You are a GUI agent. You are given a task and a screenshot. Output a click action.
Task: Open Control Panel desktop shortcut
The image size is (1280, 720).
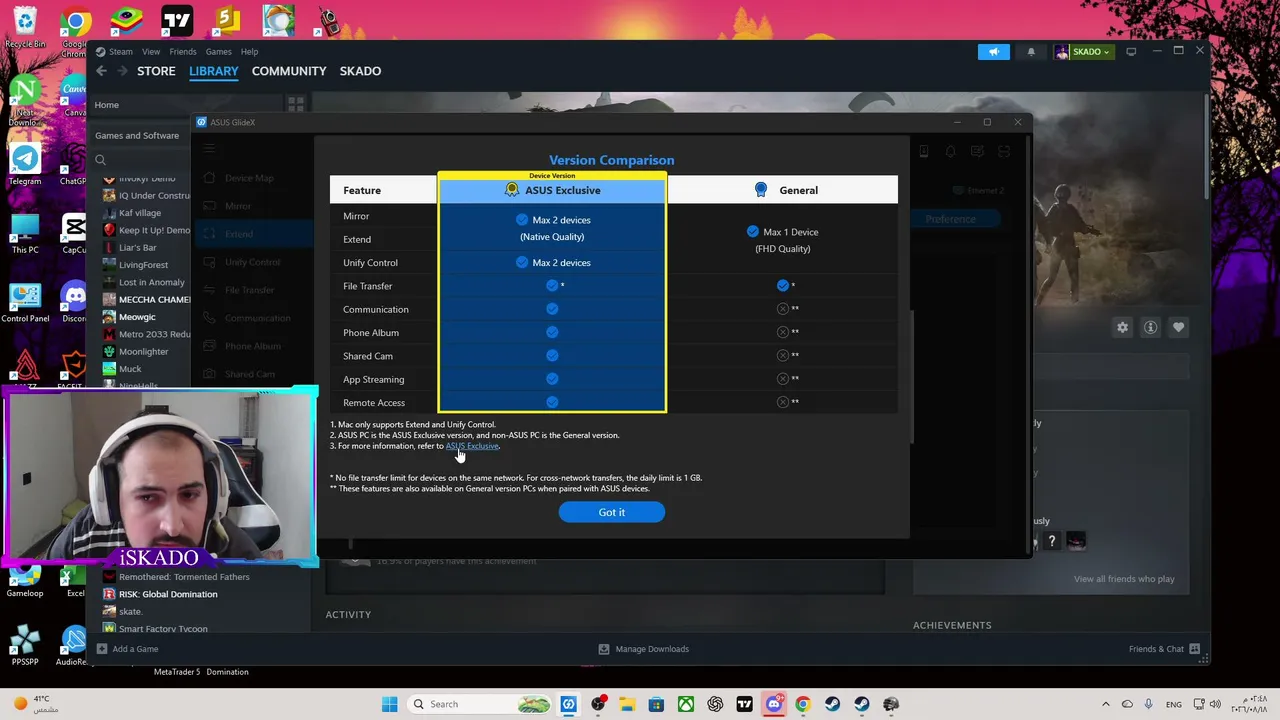point(25,303)
